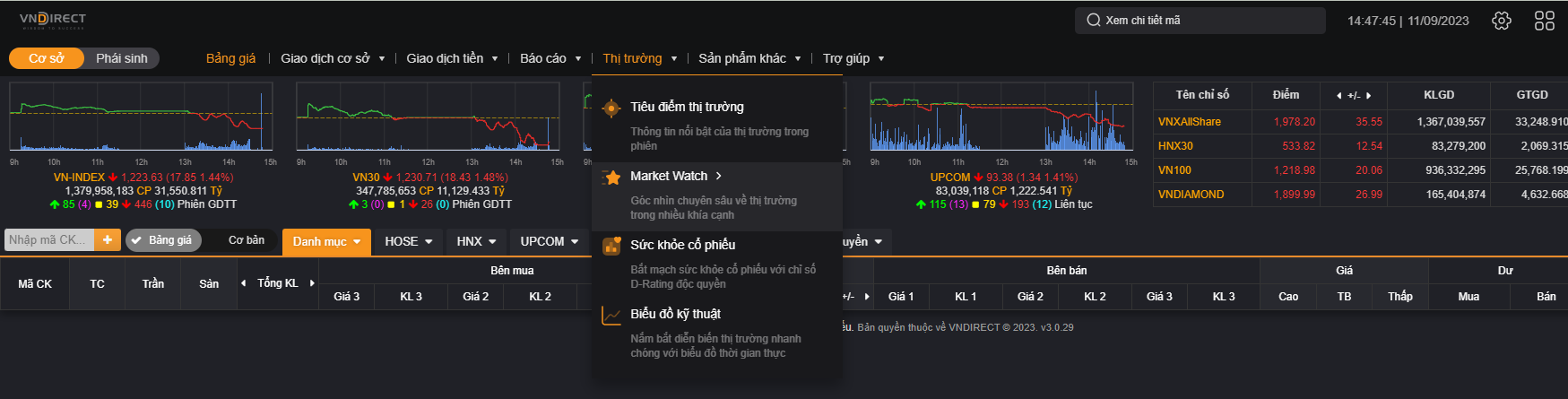Add stock code with plus button
Viewport: 1568px width, 399px height.
[x=108, y=239]
